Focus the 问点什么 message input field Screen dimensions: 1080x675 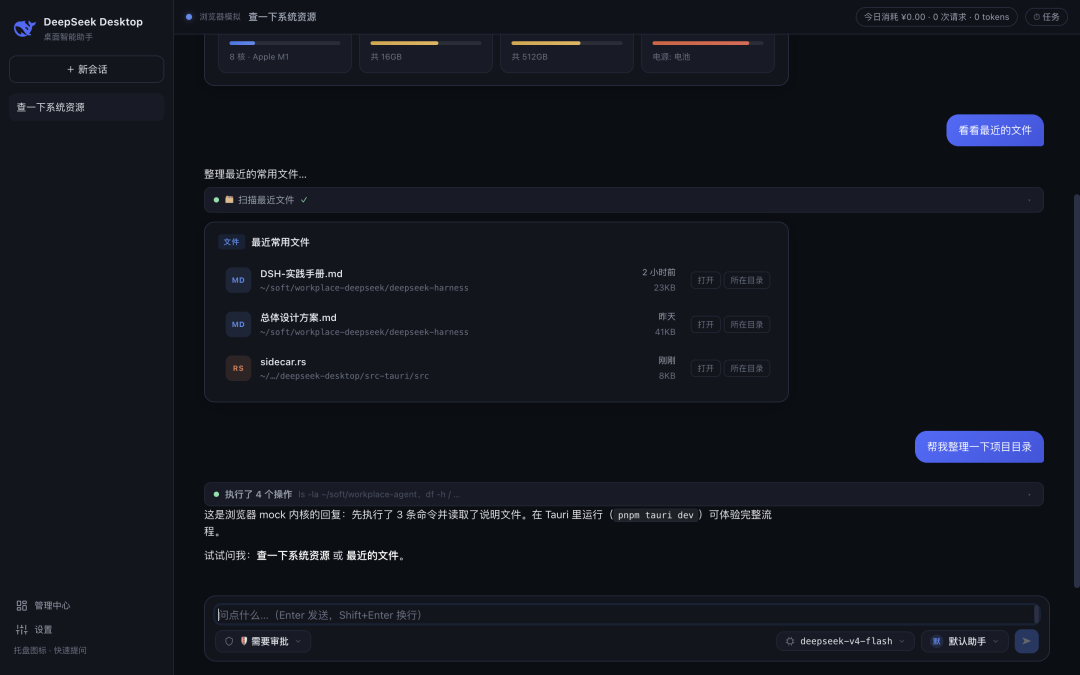pyautogui.click(x=625, y=615)
